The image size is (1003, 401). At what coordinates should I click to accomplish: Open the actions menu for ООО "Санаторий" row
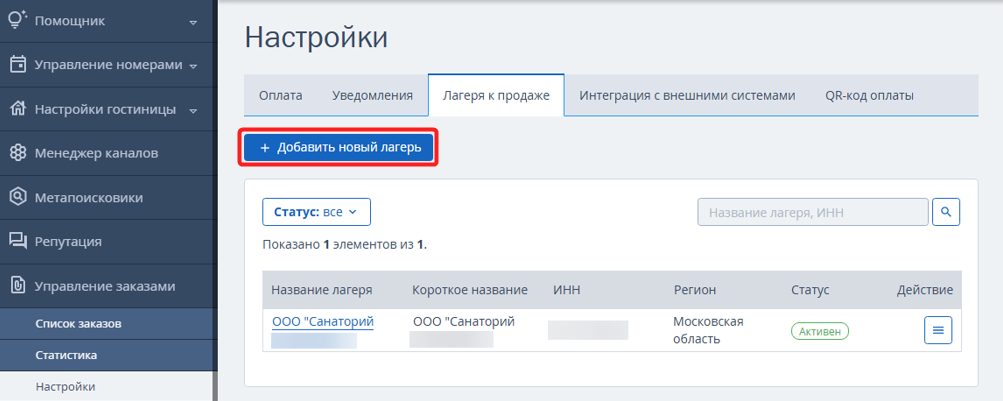point(938,330)
